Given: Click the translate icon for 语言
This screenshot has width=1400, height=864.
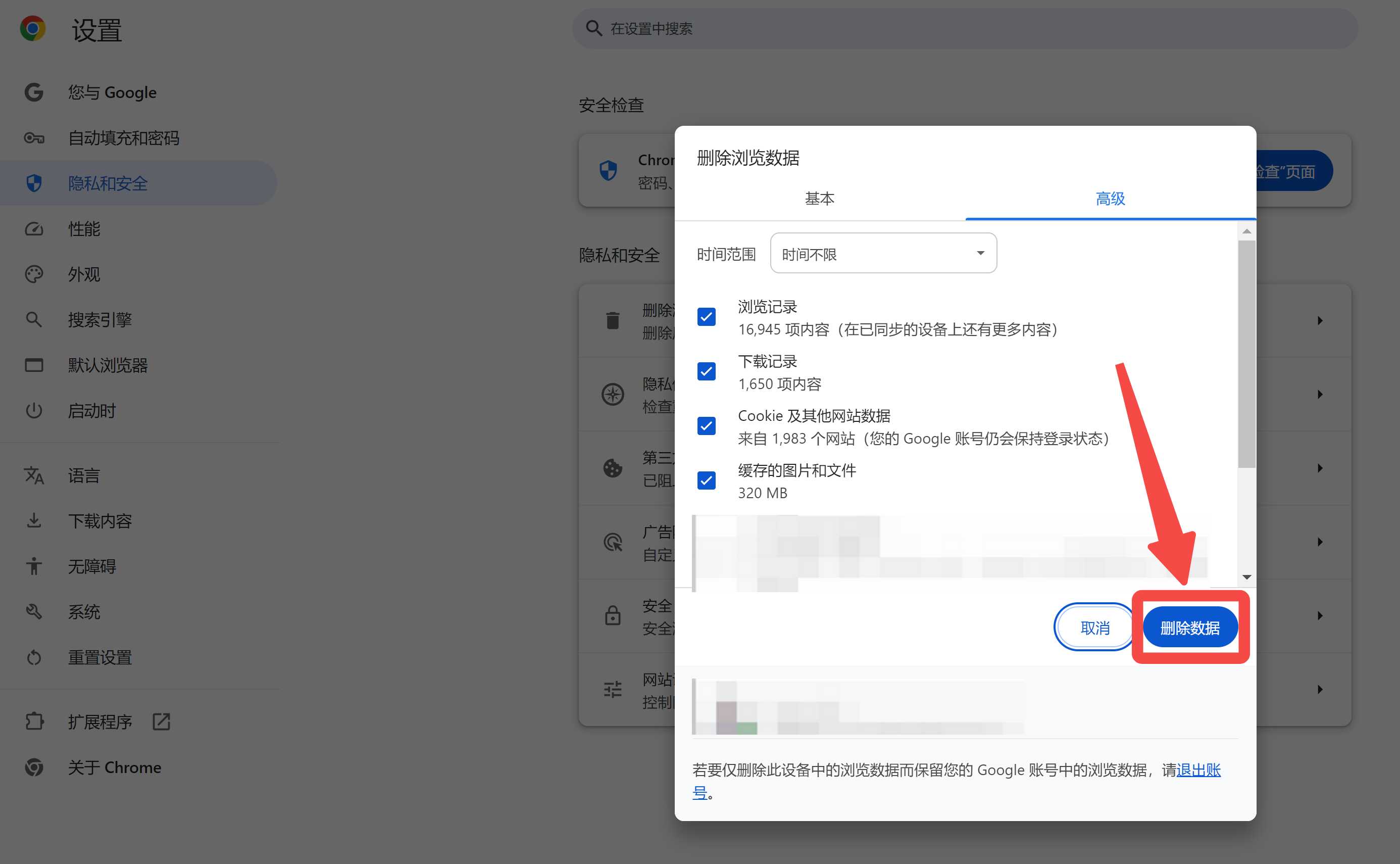Looking at the screenshot, I should 34,475.
